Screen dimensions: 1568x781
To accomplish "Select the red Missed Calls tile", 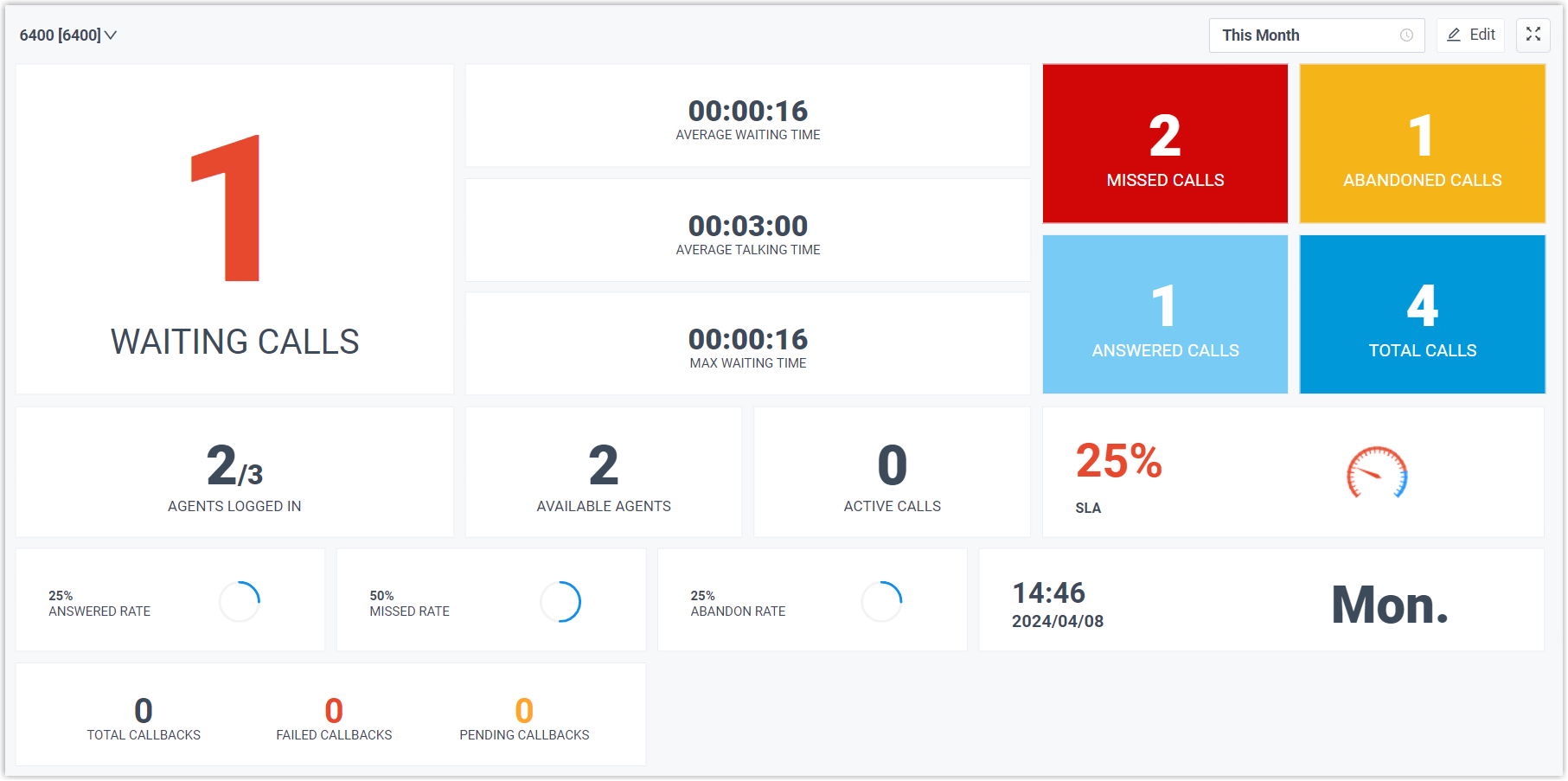I will [x=1165, y=143].
